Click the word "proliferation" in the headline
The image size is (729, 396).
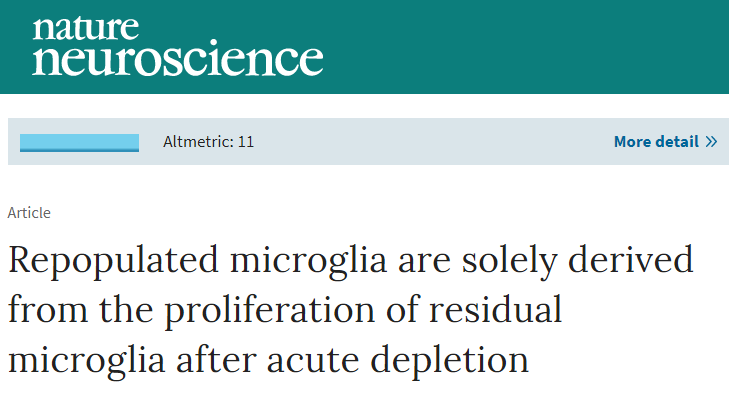(x=270, y=311)
